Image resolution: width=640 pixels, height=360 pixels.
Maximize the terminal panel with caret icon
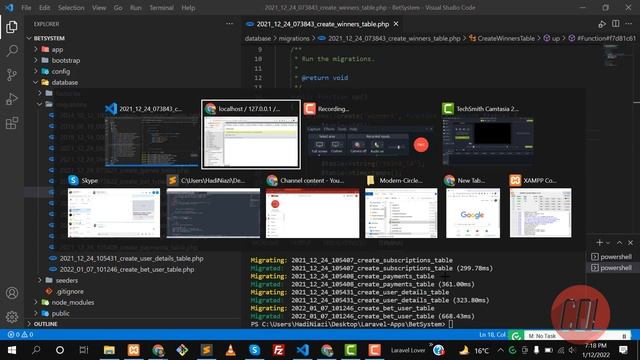pyautogui.click(x=619, y=243)
